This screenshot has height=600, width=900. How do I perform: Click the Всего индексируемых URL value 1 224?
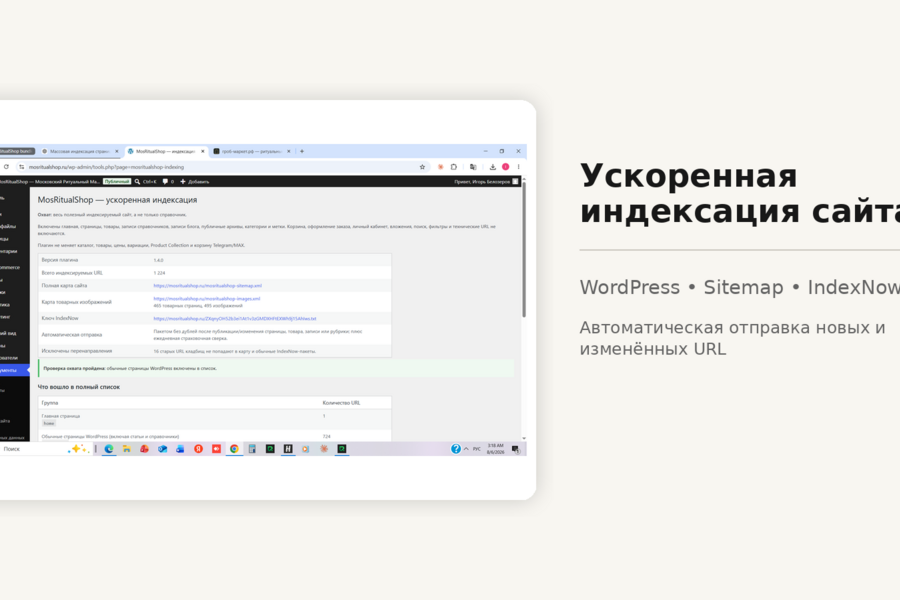[159, 273]
